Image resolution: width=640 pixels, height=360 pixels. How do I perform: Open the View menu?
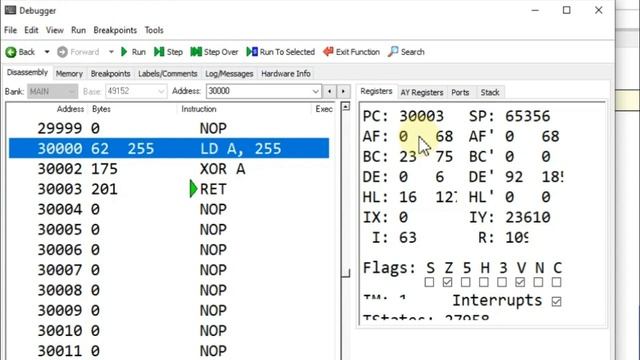click(55, 30)
